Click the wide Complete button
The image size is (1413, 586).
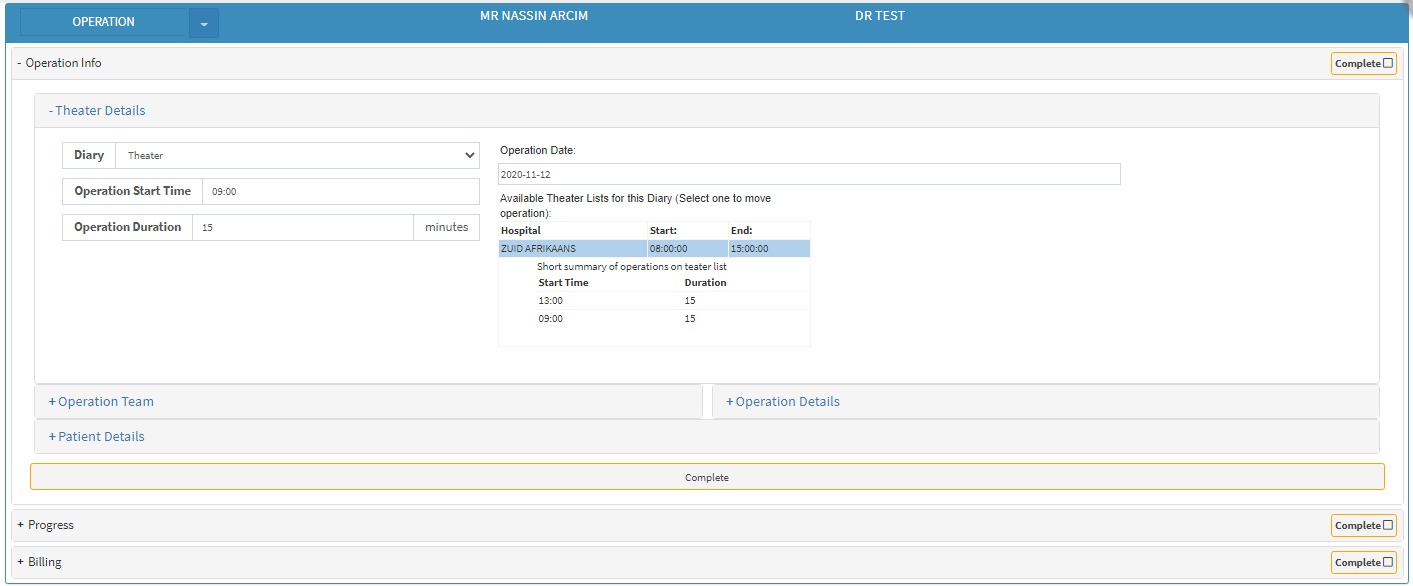pos(707,477)
